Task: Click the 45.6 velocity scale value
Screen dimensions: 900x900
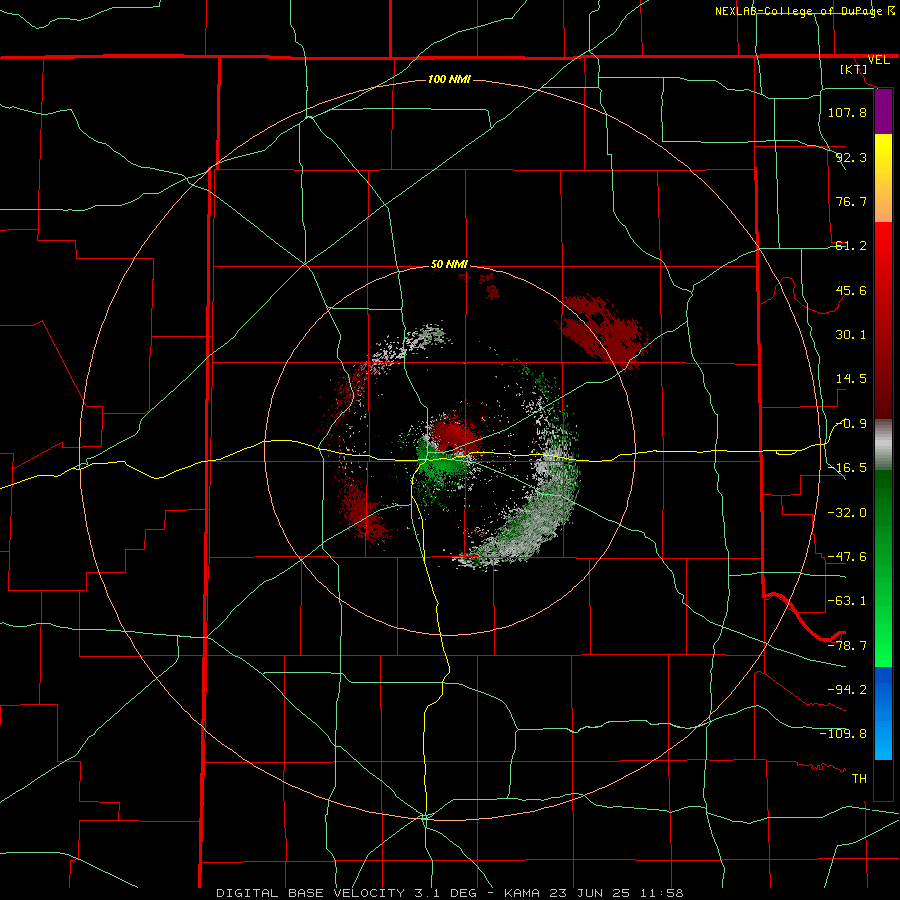Action: click(851, 290)
